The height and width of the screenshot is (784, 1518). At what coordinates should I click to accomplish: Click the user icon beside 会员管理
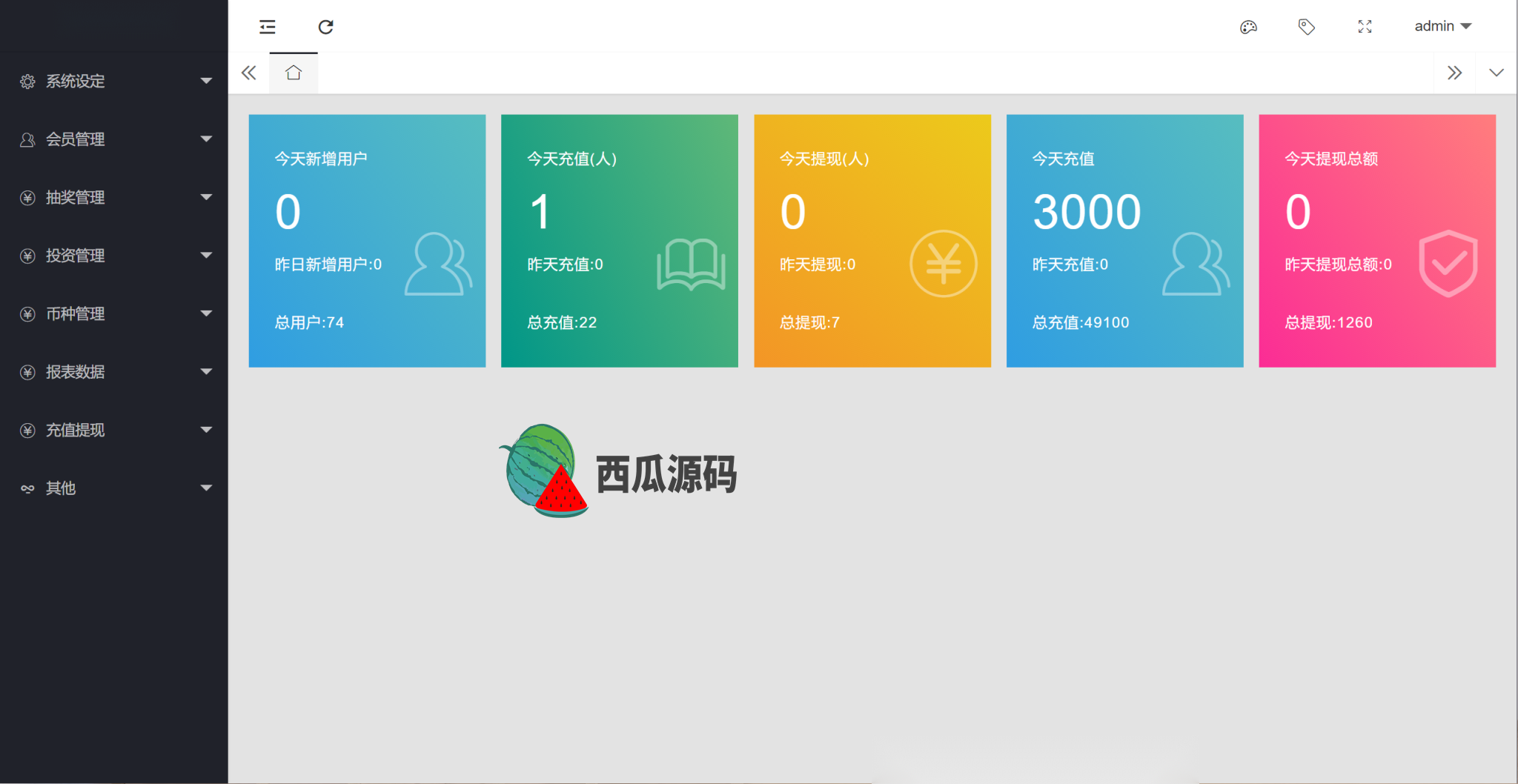point(27,139)
